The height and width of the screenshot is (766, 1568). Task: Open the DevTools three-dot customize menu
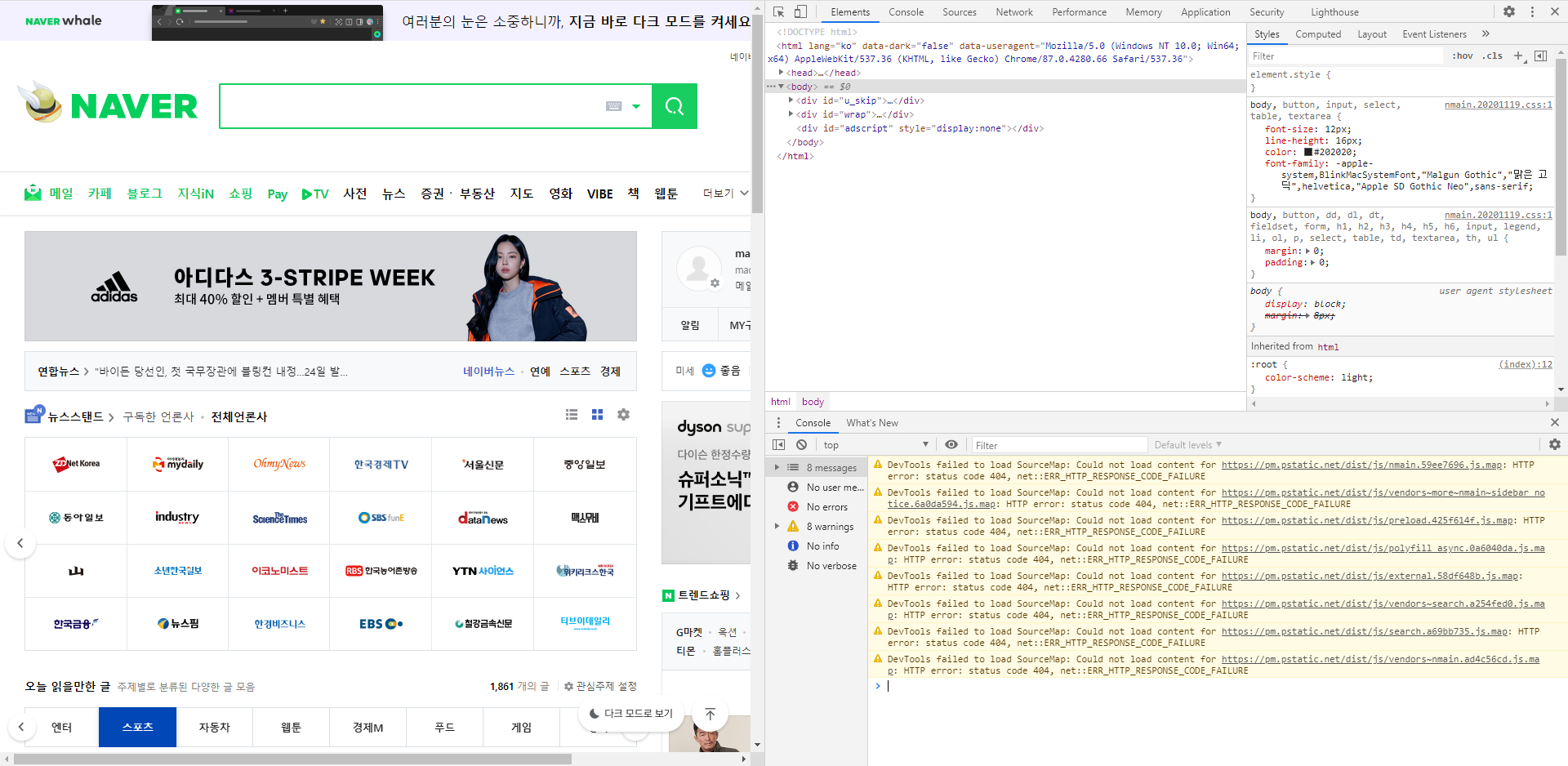pos(1532,11)
